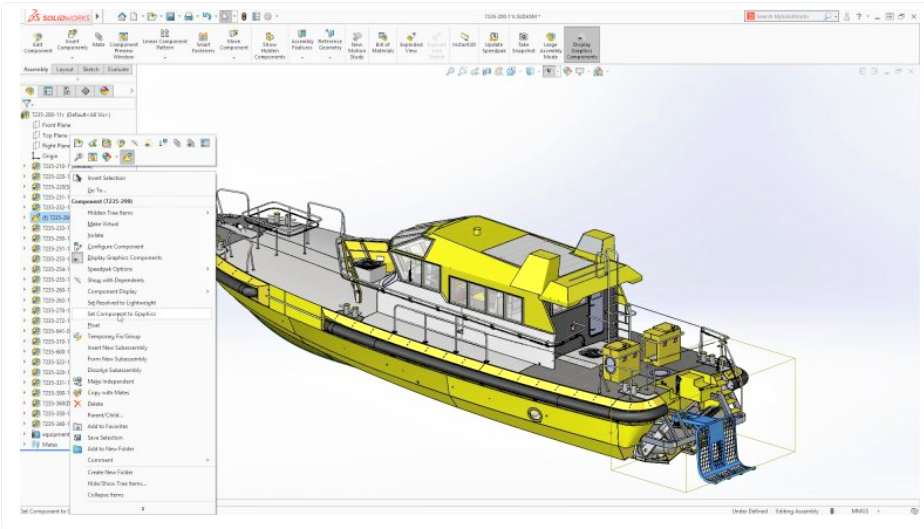Expand the equipment folder in tree

[x=24, y=435]
